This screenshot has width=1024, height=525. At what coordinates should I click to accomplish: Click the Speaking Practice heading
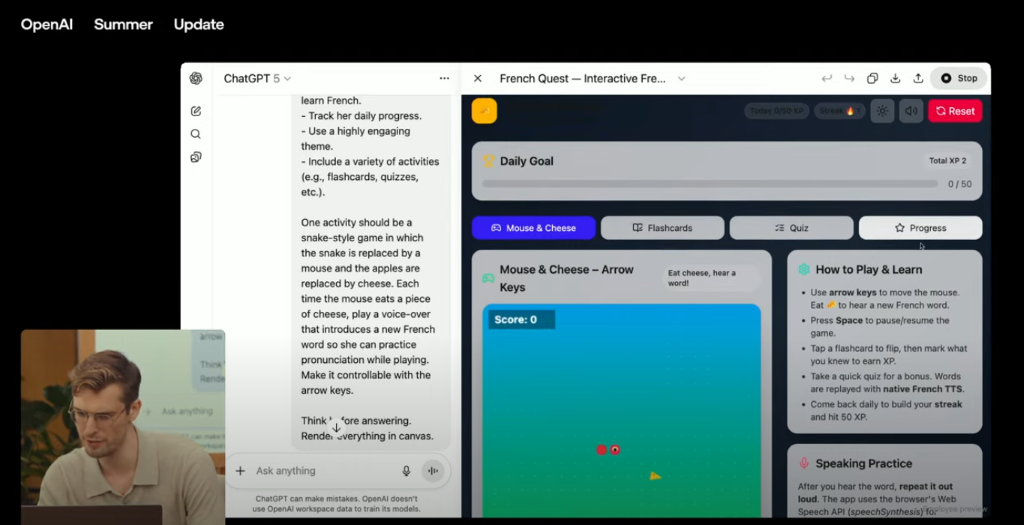point(863,464)
